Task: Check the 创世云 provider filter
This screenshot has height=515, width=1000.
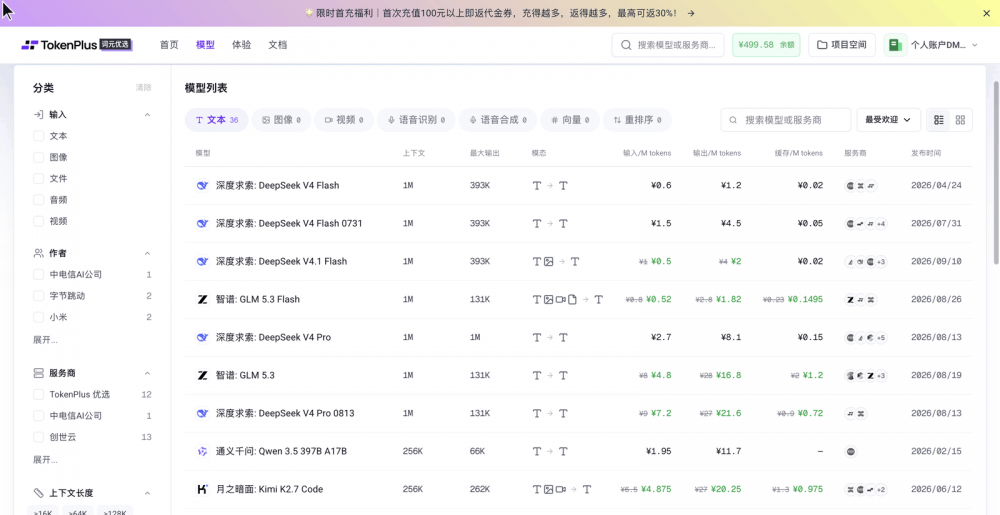Action: pyautogui.click(x=38, y=437)
